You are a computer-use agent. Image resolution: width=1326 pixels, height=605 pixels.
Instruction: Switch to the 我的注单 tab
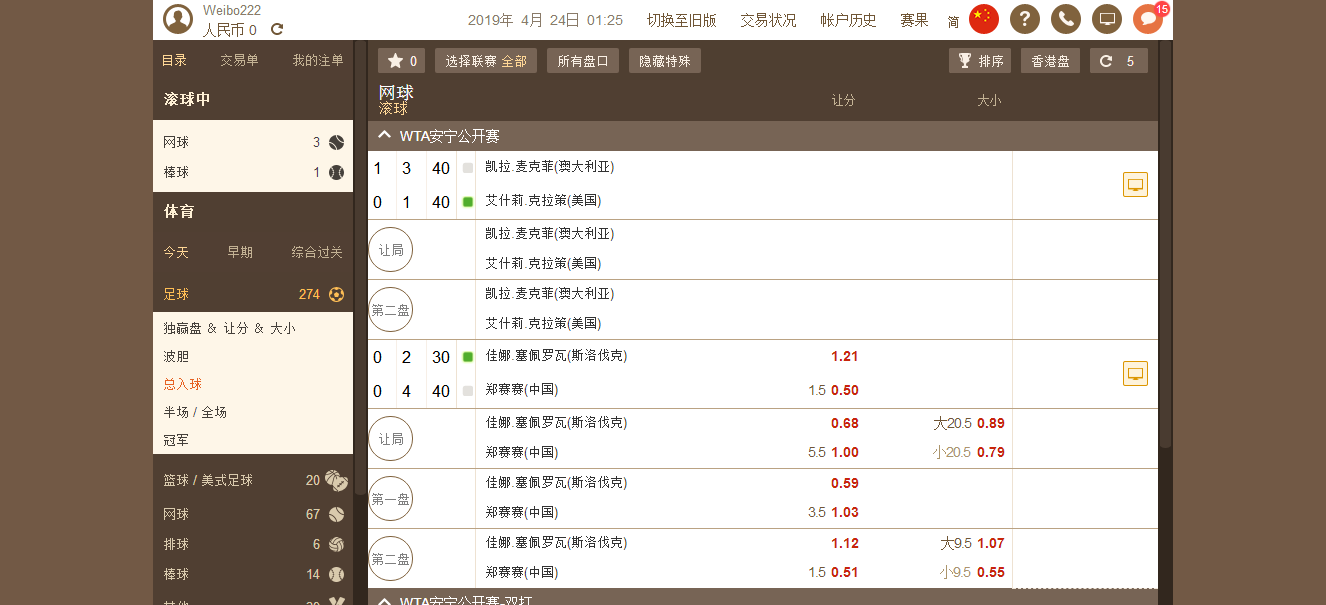click(x=317, y=60)
